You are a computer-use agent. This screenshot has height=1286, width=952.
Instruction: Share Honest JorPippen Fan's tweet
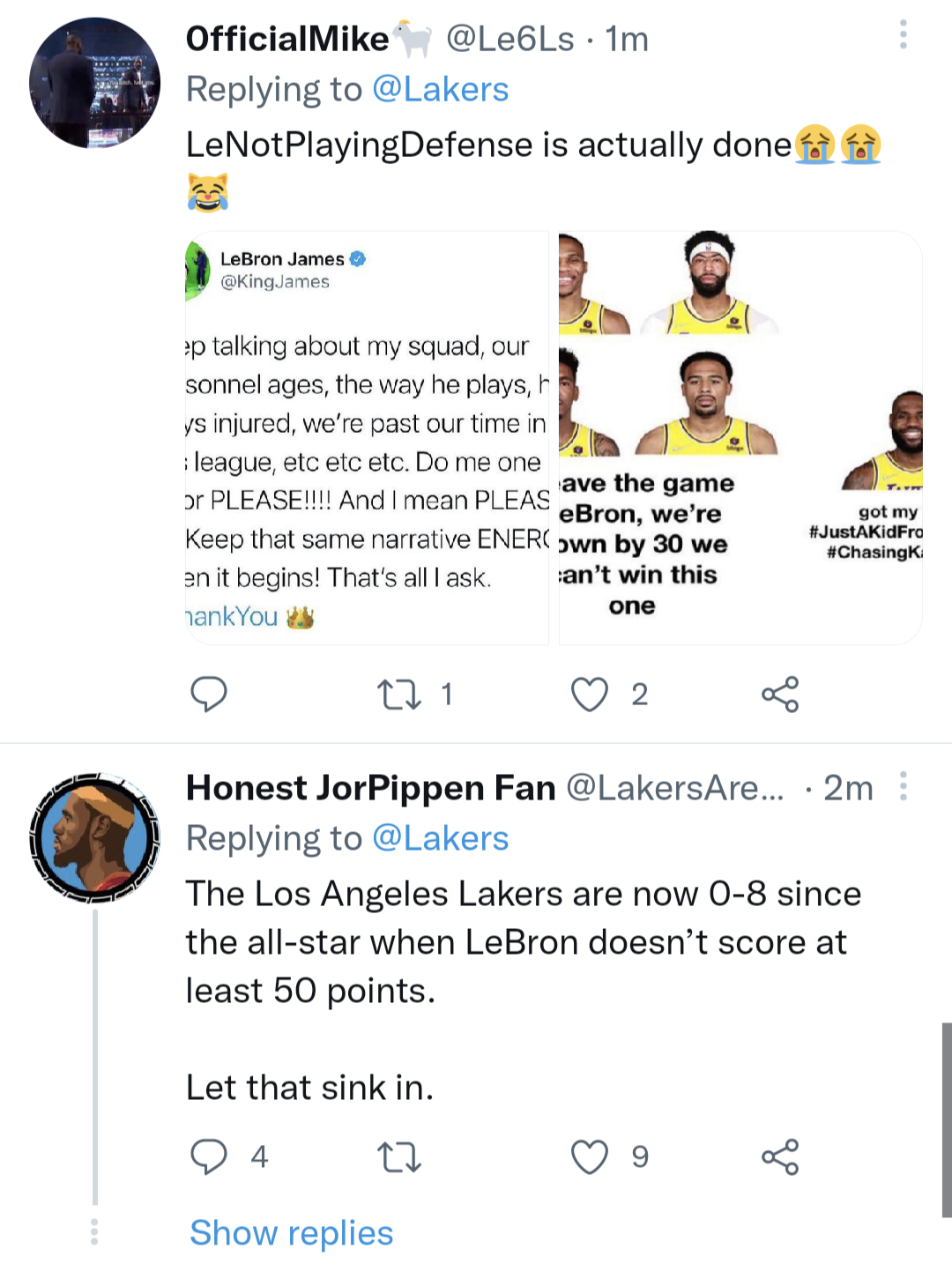tap(781, 1156)
